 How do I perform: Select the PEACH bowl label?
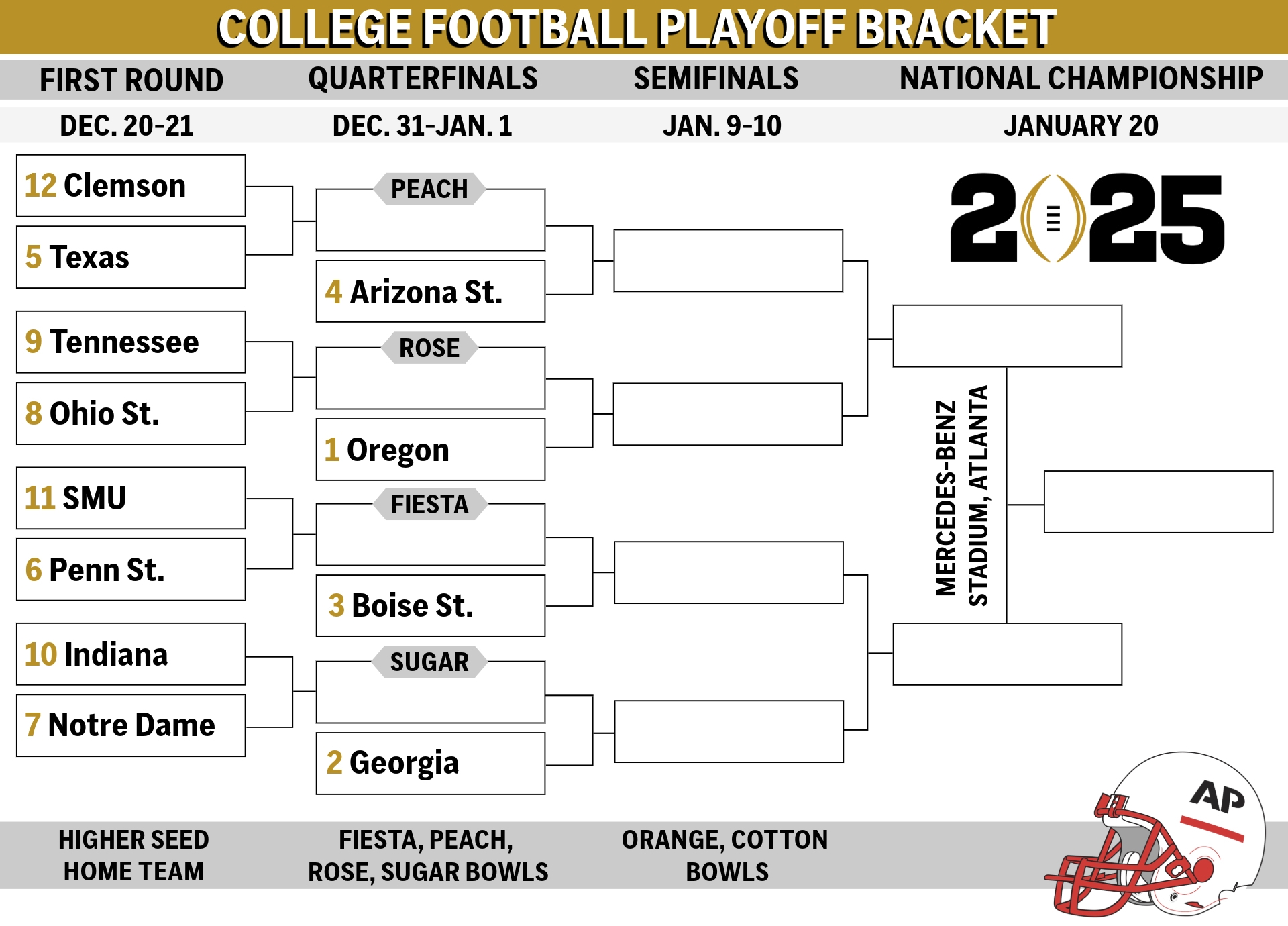pos(429,189)
